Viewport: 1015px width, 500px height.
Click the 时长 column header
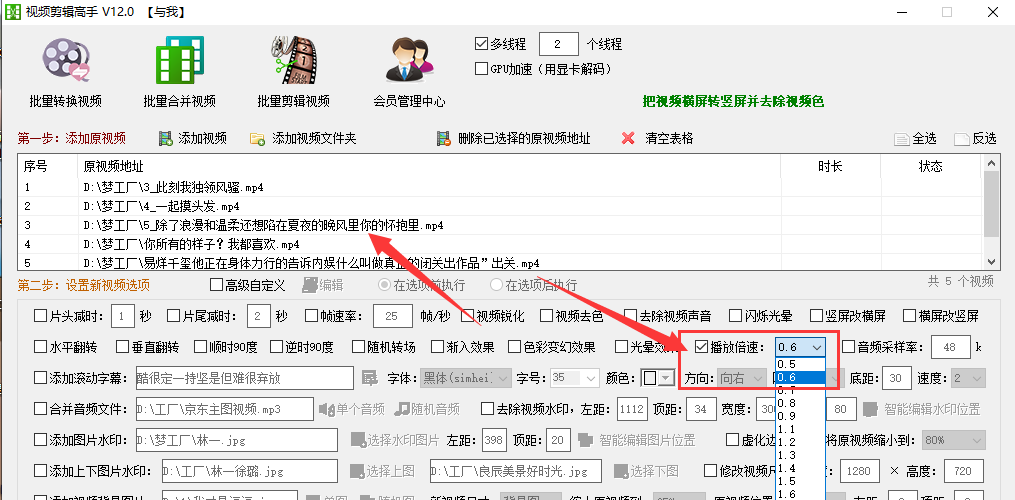(831, 166)
